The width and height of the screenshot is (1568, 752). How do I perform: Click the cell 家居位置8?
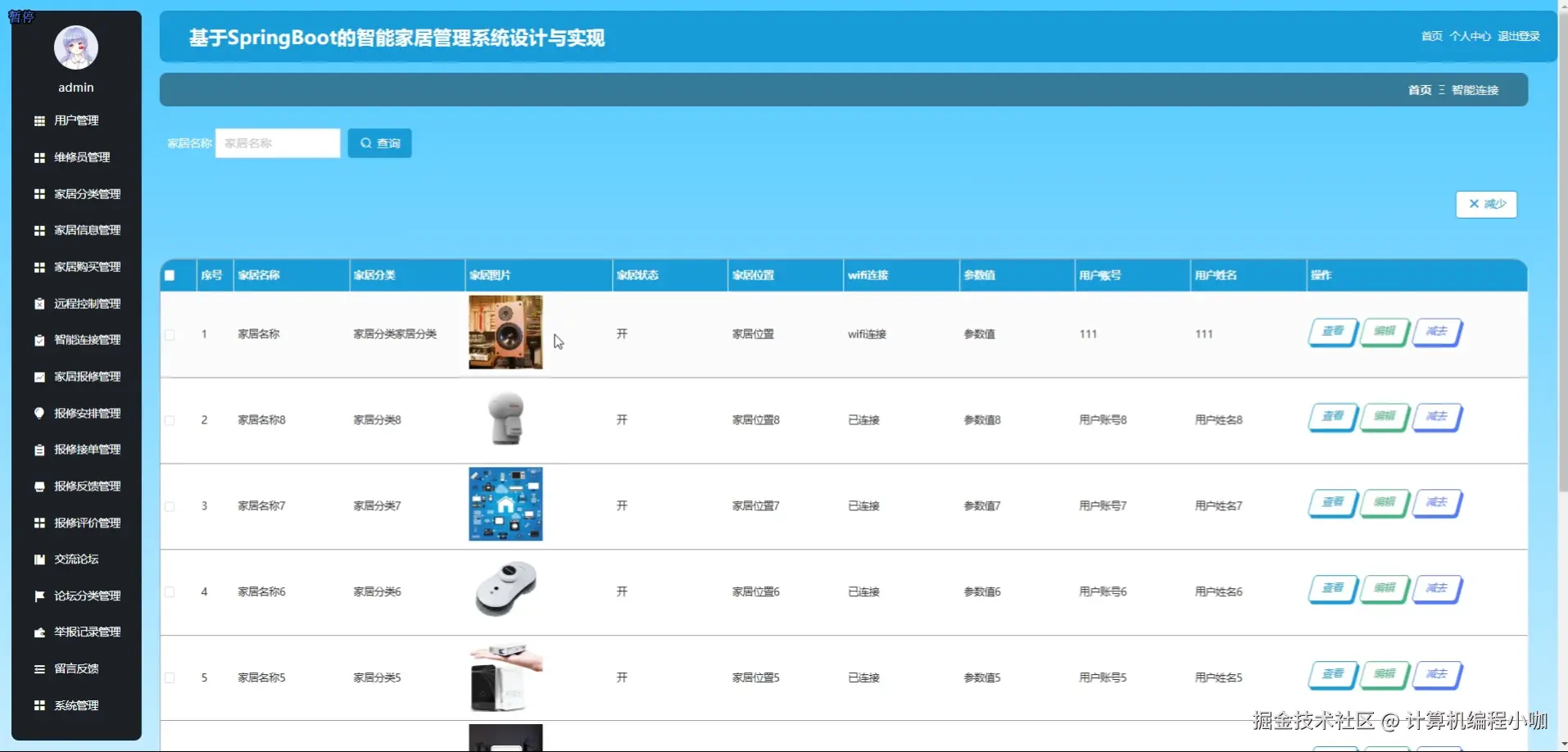click(x=755, y=420)
